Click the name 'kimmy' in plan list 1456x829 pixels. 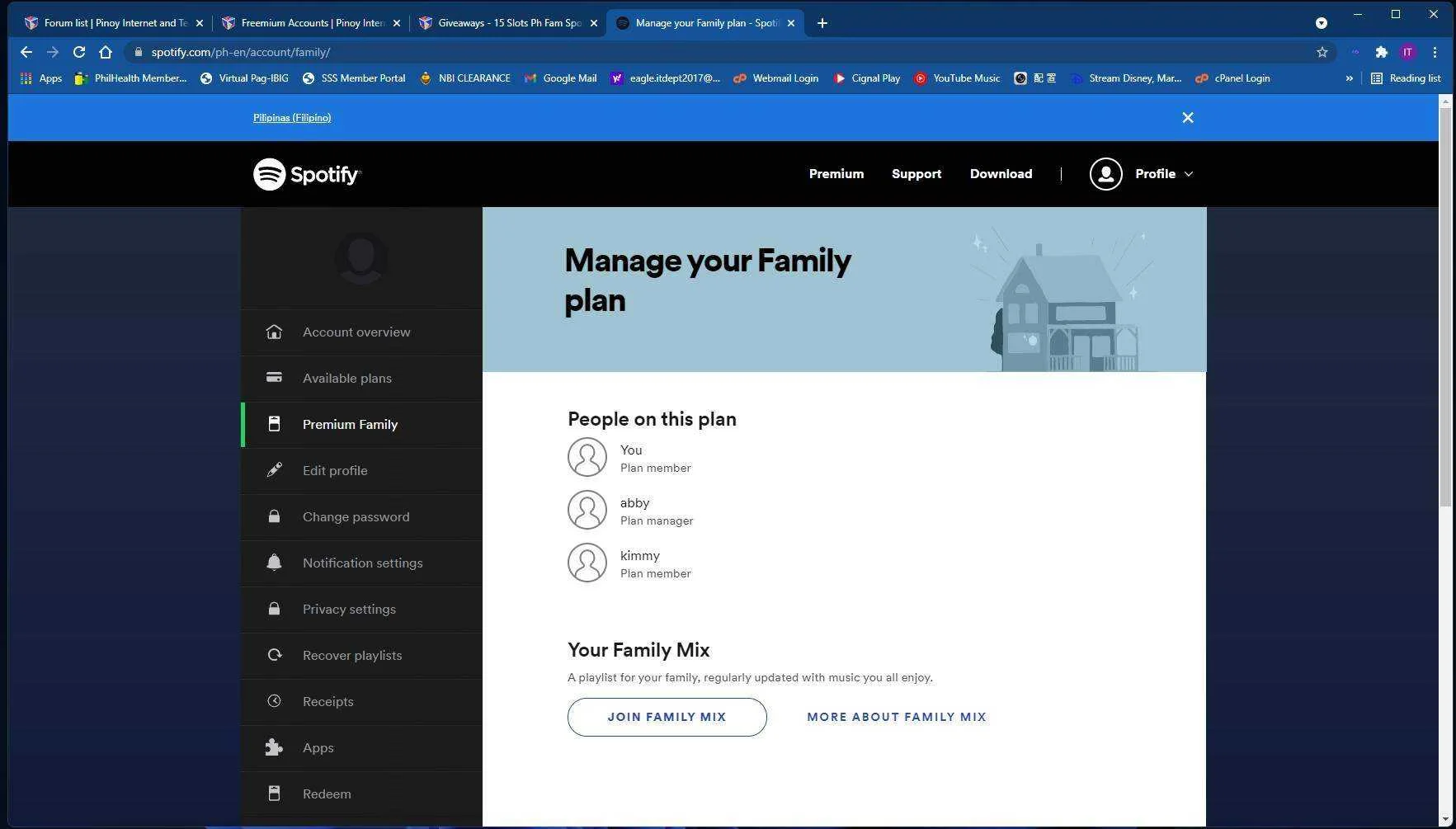(x=639, y=556)
